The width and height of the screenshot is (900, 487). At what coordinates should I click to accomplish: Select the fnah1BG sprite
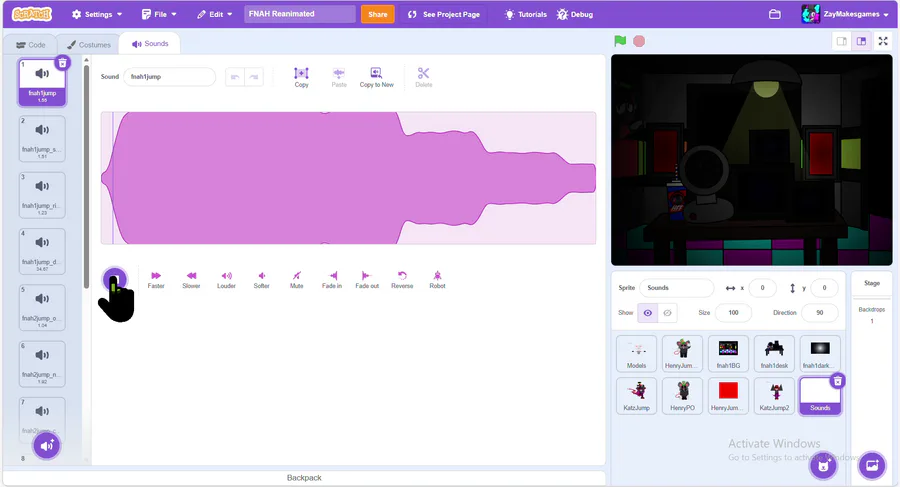pyautogui.click(x=728, y=354)
